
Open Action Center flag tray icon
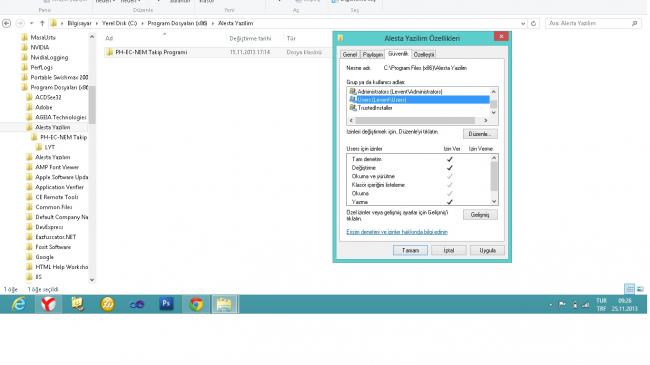point(562,305)
